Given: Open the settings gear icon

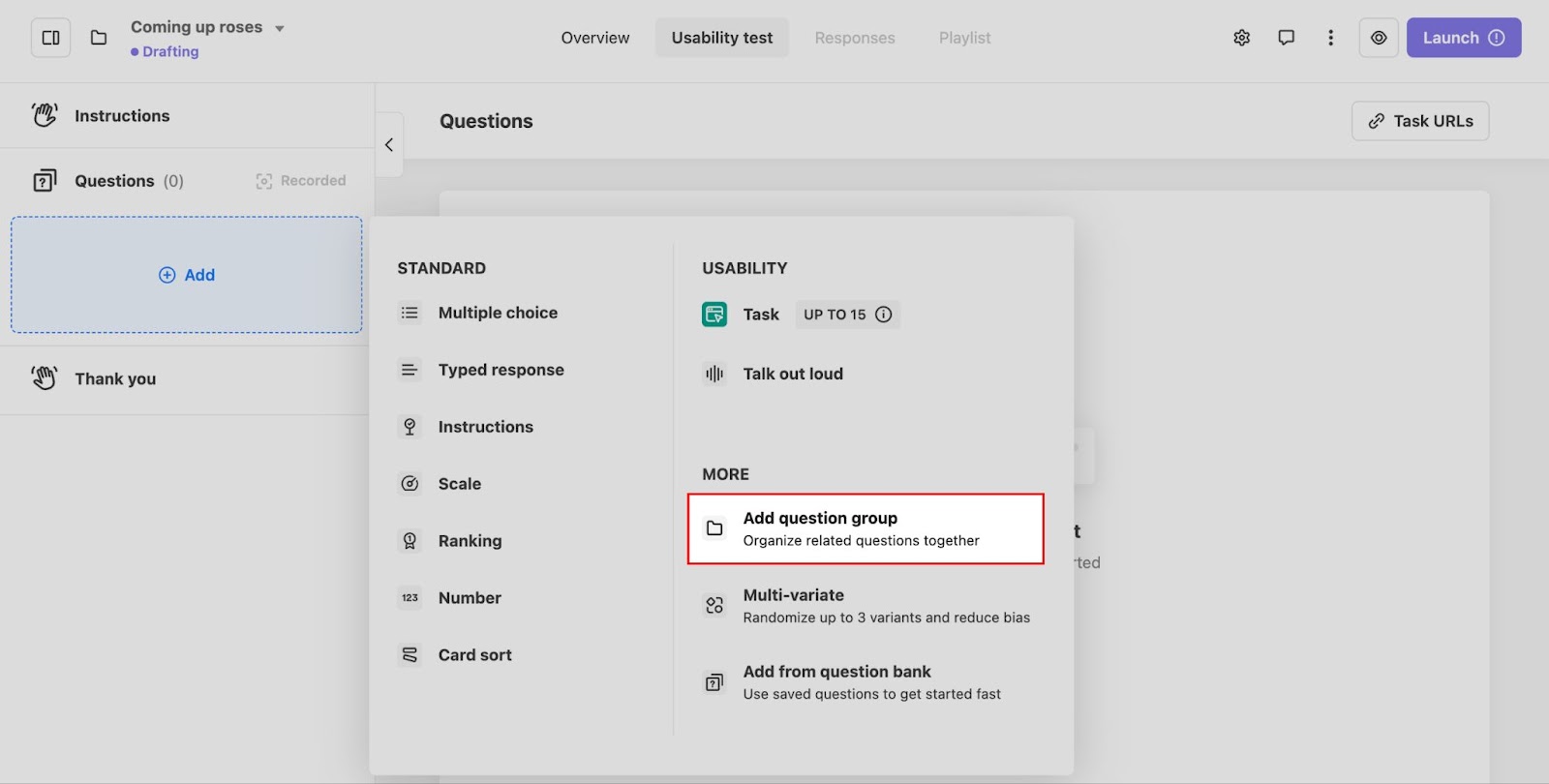Looking at the screenshot, I should click(x=1241, y=38).
